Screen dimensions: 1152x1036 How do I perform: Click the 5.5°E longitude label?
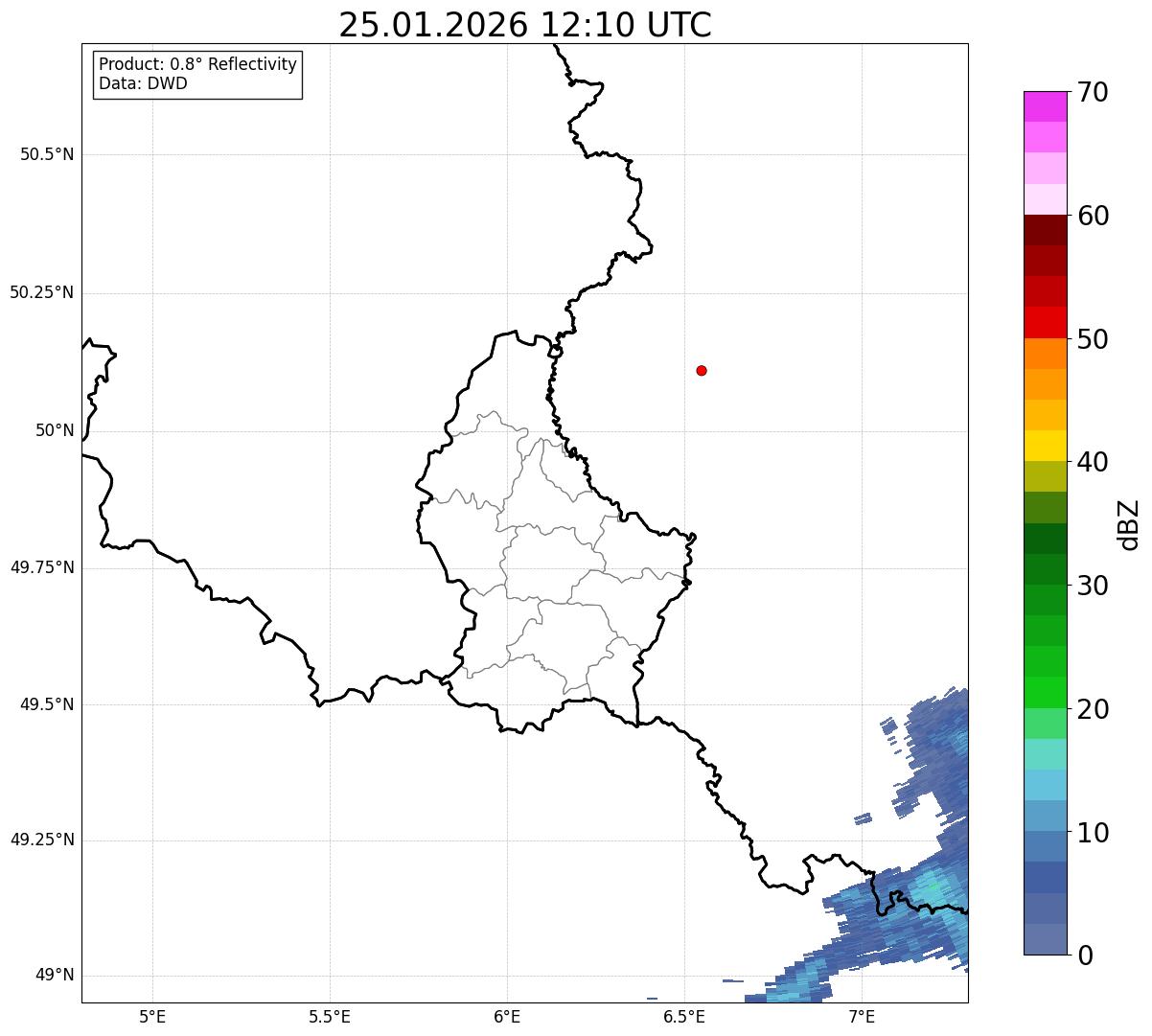point(330,1016)
